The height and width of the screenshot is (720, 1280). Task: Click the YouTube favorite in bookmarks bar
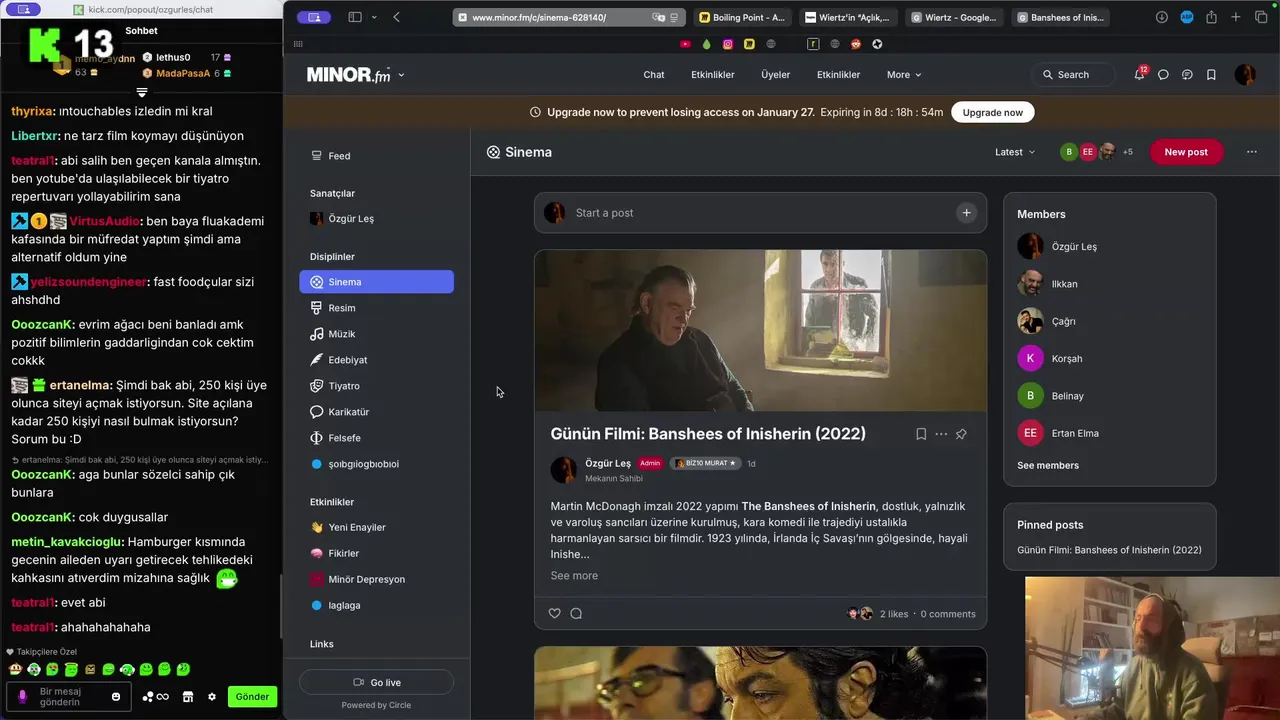coord(685,44)
